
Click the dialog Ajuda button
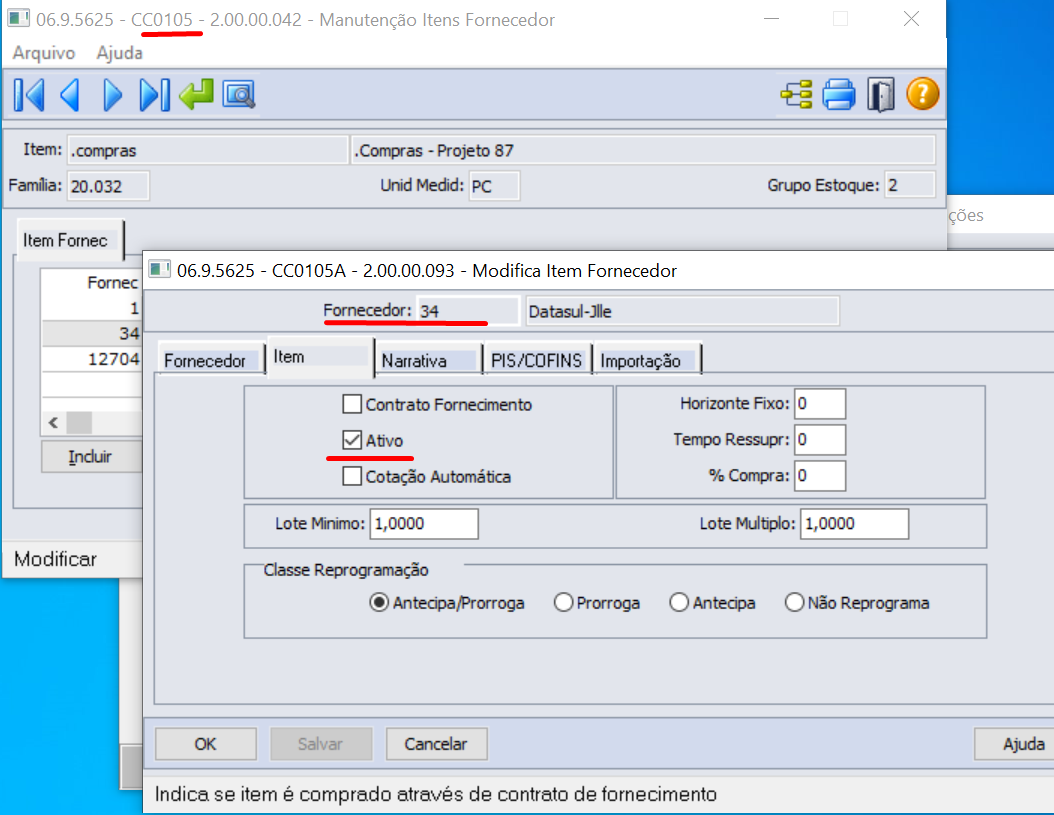1016,744
